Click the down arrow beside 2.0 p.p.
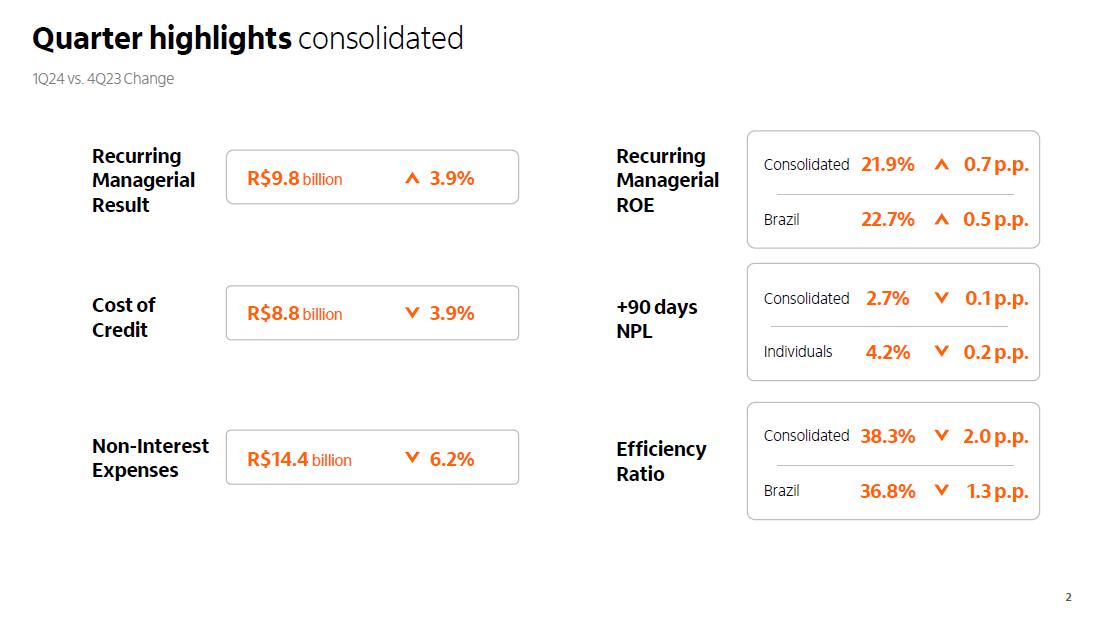The width and height of the screenshot is (1100, 619). pyautogui.click(x=941, y=436)
